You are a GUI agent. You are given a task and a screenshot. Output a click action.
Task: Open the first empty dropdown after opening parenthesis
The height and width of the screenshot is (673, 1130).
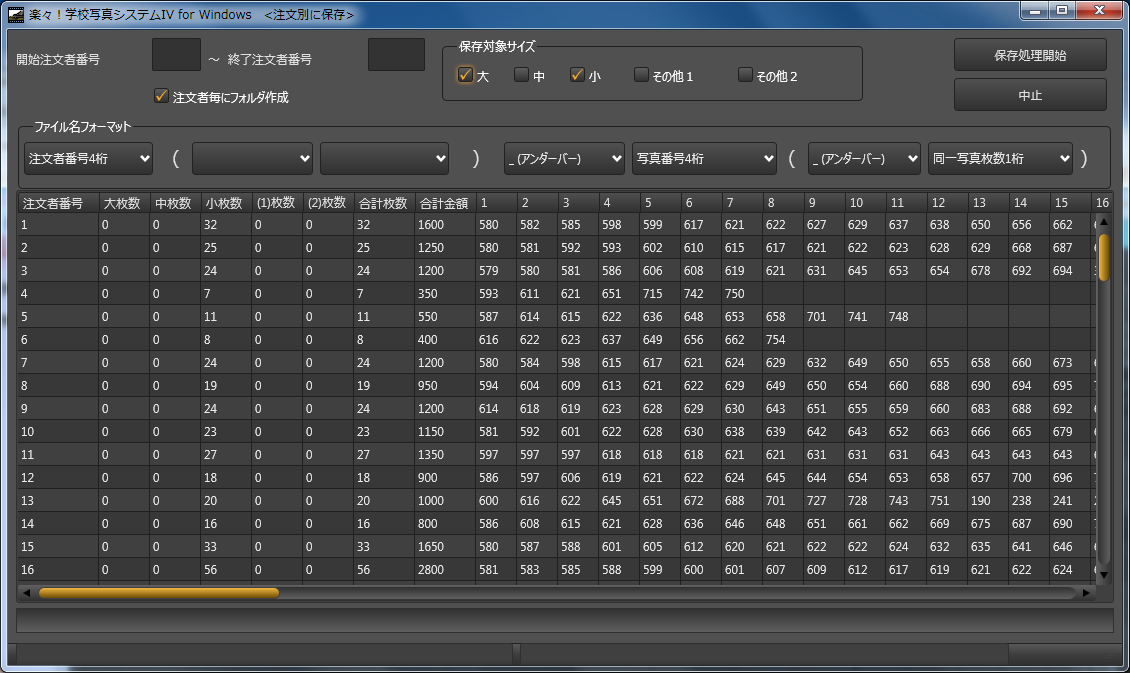tap(252, 159)
